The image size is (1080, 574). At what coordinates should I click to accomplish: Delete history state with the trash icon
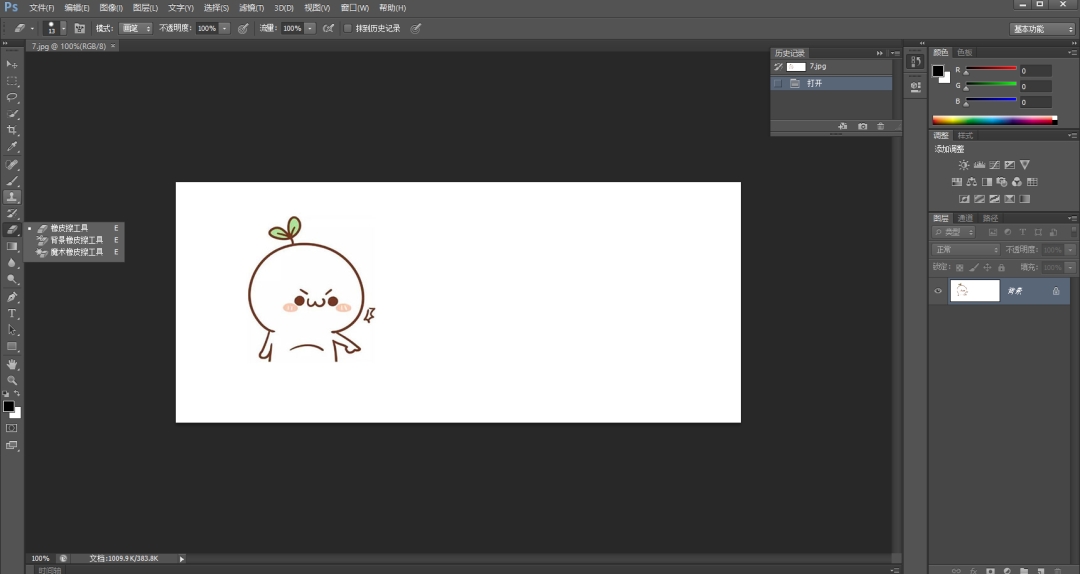pos(880,127)
